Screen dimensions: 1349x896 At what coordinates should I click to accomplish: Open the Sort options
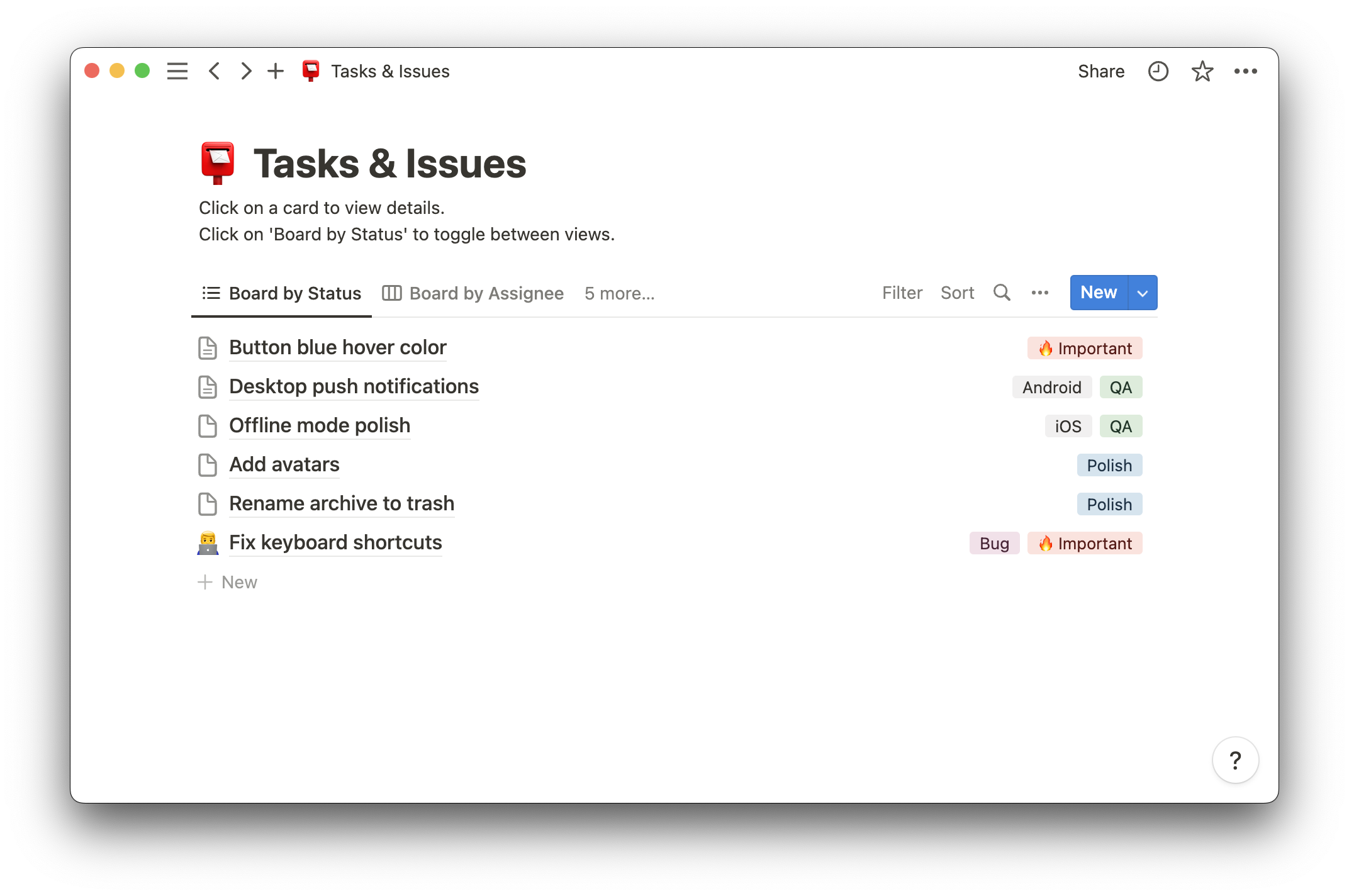[x=957, y=293]
